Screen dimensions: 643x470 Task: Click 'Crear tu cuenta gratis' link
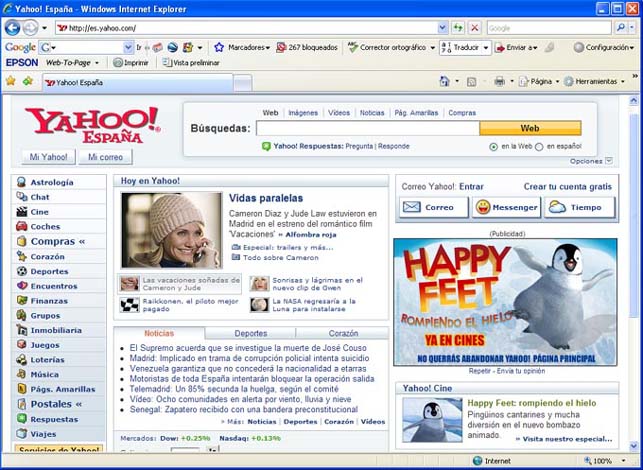click(568, 187)
